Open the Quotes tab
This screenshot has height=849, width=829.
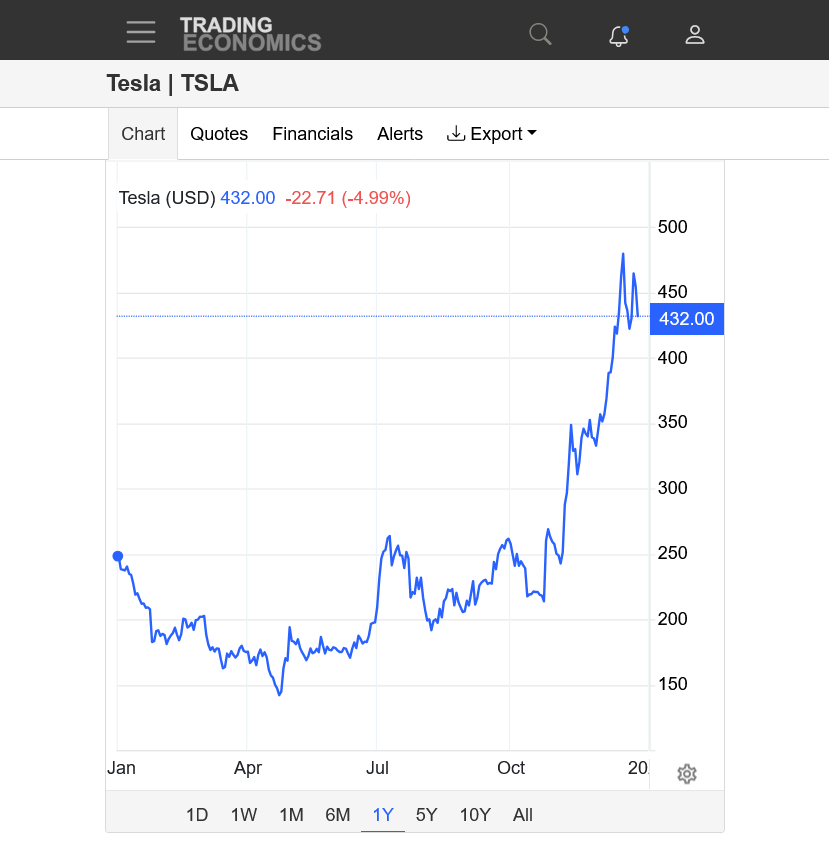coord(219,134)
